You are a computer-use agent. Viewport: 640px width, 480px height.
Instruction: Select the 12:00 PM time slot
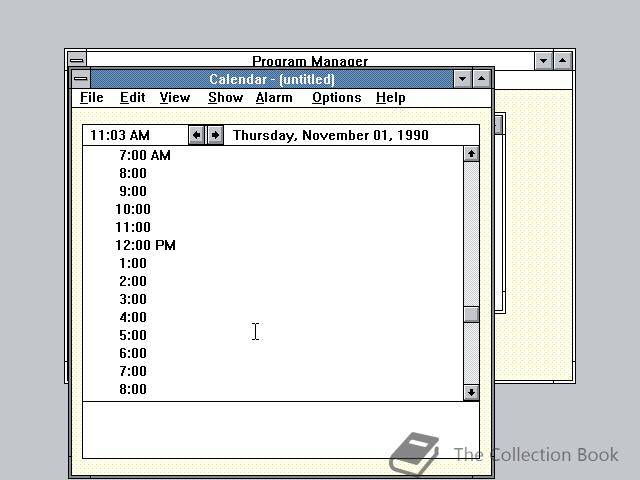pos(273,245)
